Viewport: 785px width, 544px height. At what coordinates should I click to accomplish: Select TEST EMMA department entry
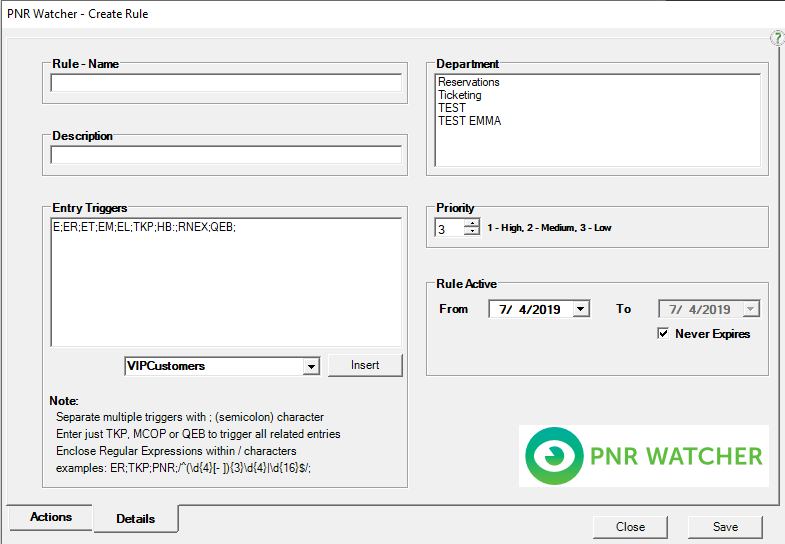(x=469, y=121)
